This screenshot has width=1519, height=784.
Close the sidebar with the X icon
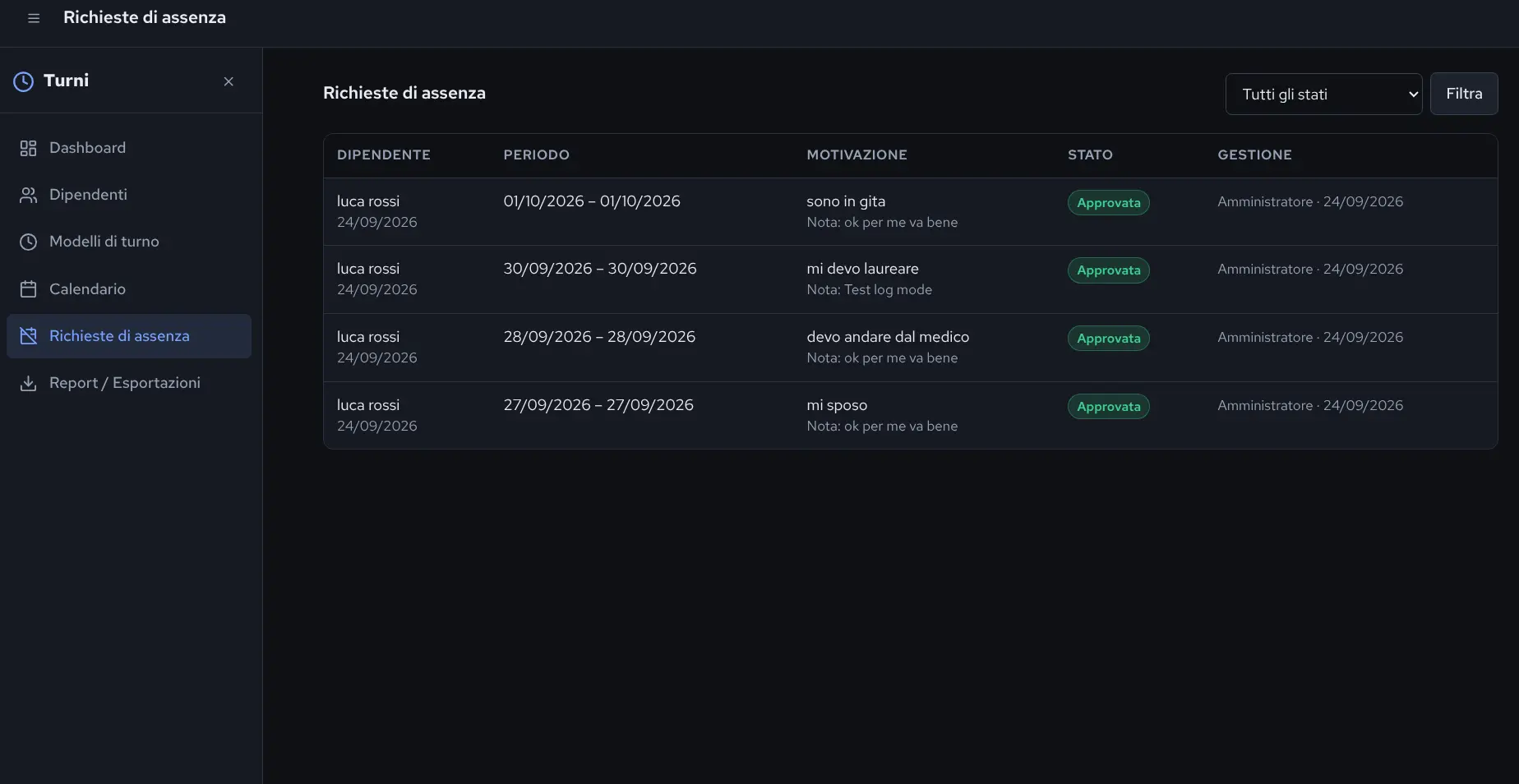tap(229, 81)
